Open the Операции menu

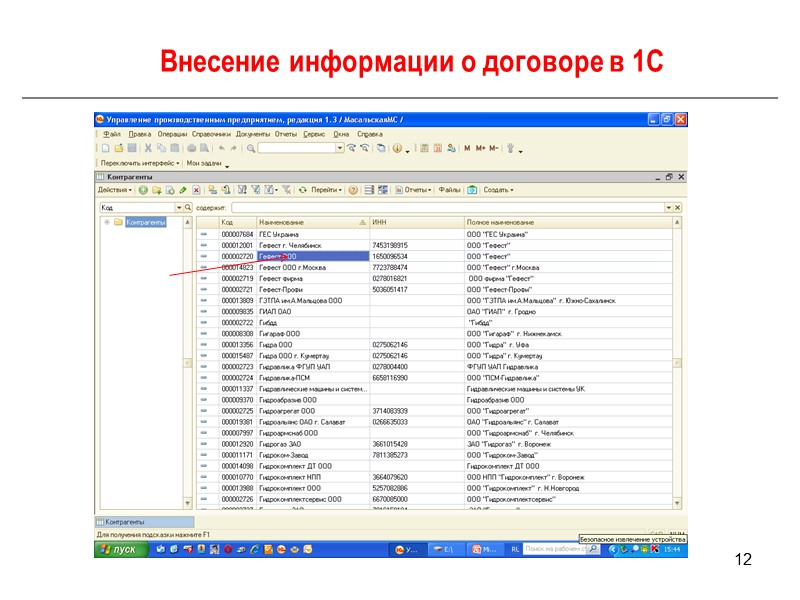point(172,134)
